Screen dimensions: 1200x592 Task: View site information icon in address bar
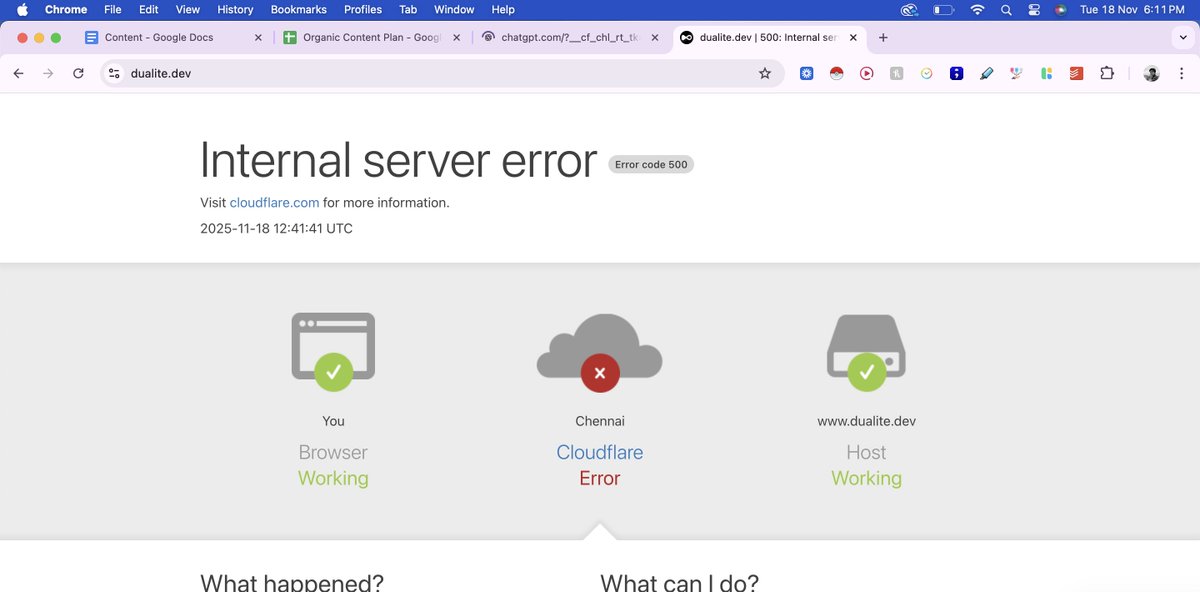[x=114, y=73]
